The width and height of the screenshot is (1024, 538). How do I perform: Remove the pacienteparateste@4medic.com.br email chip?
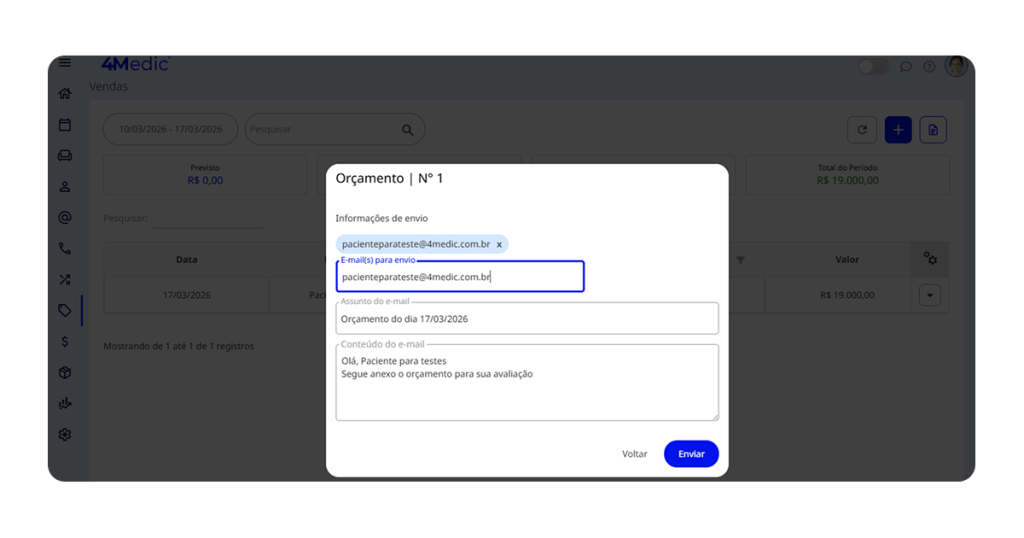pos(499,245)
